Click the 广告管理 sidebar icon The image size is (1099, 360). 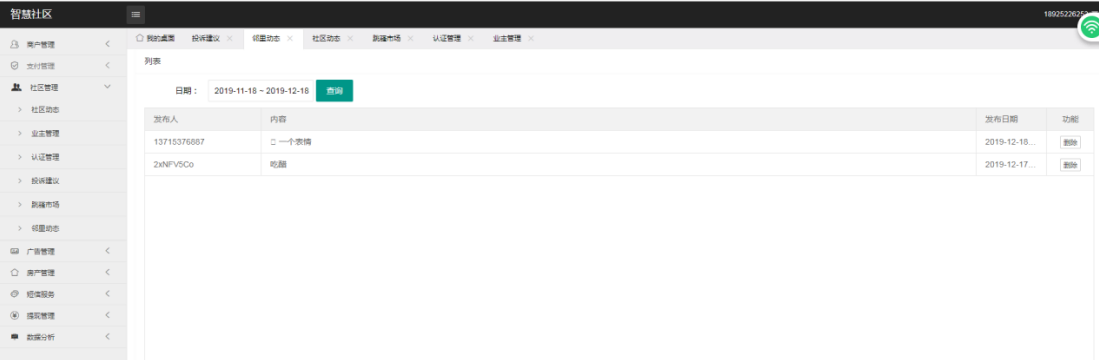pos(15,251)
